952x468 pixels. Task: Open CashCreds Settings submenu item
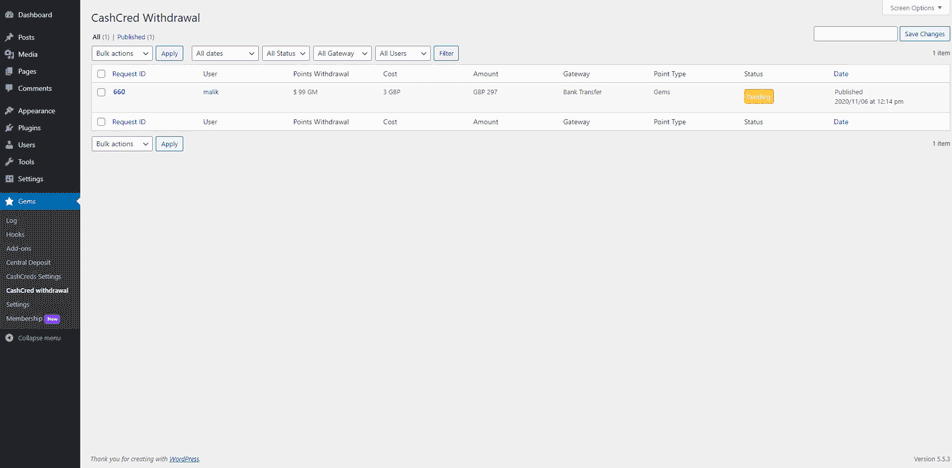pyautogui.click(x=33, y=276)
